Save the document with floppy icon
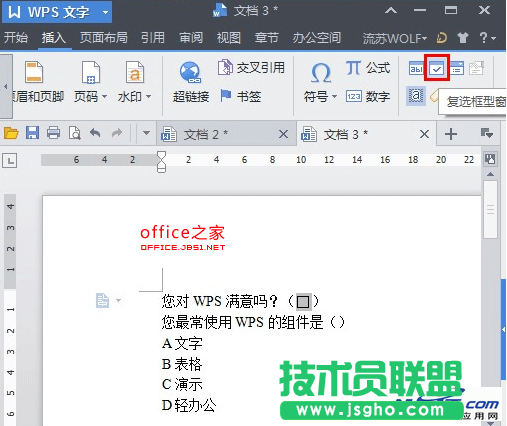This screenshot has height=426, width=507. [32, 133]
